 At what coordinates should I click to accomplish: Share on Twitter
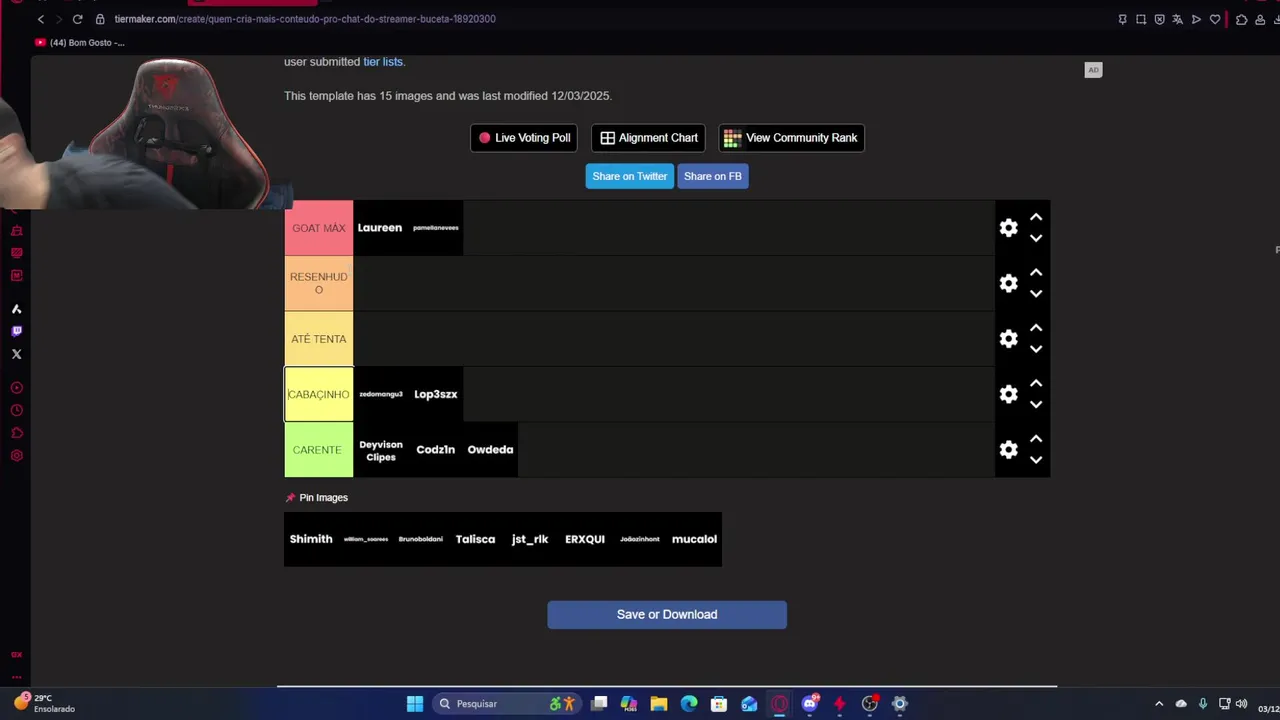[x=629, y=176]
